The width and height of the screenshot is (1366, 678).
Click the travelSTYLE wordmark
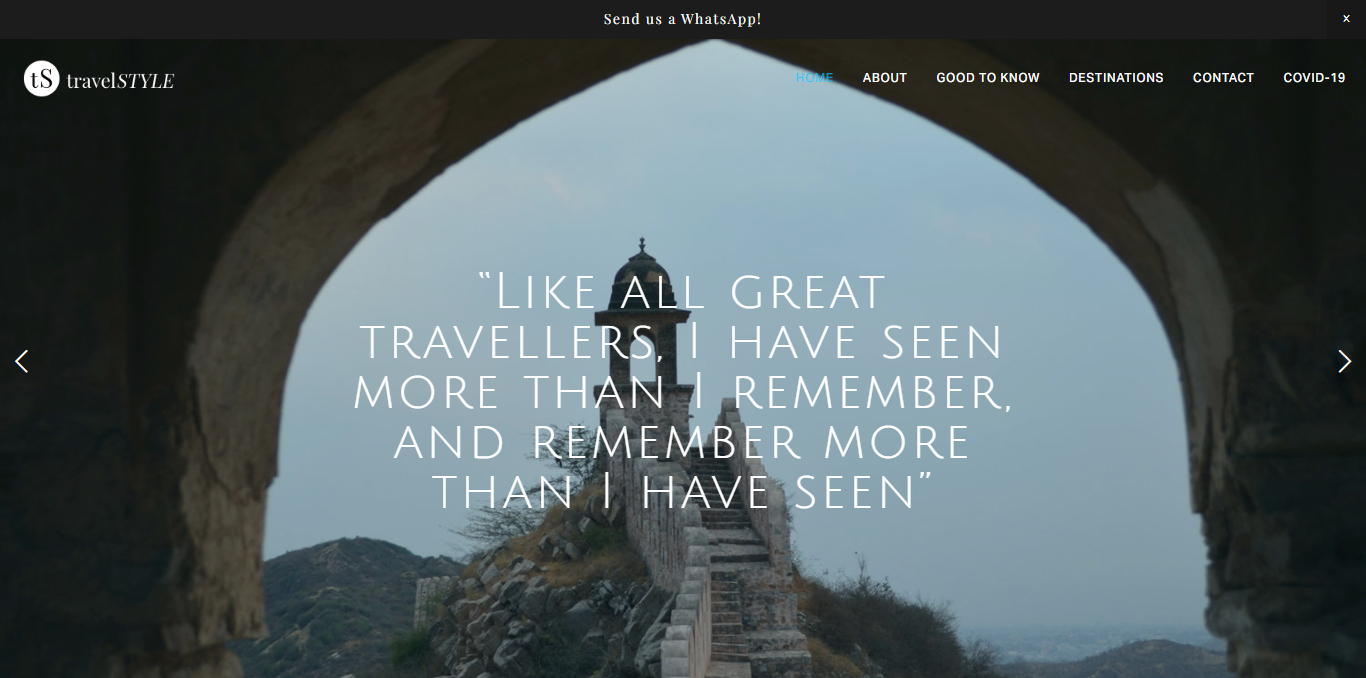[120, 80]
